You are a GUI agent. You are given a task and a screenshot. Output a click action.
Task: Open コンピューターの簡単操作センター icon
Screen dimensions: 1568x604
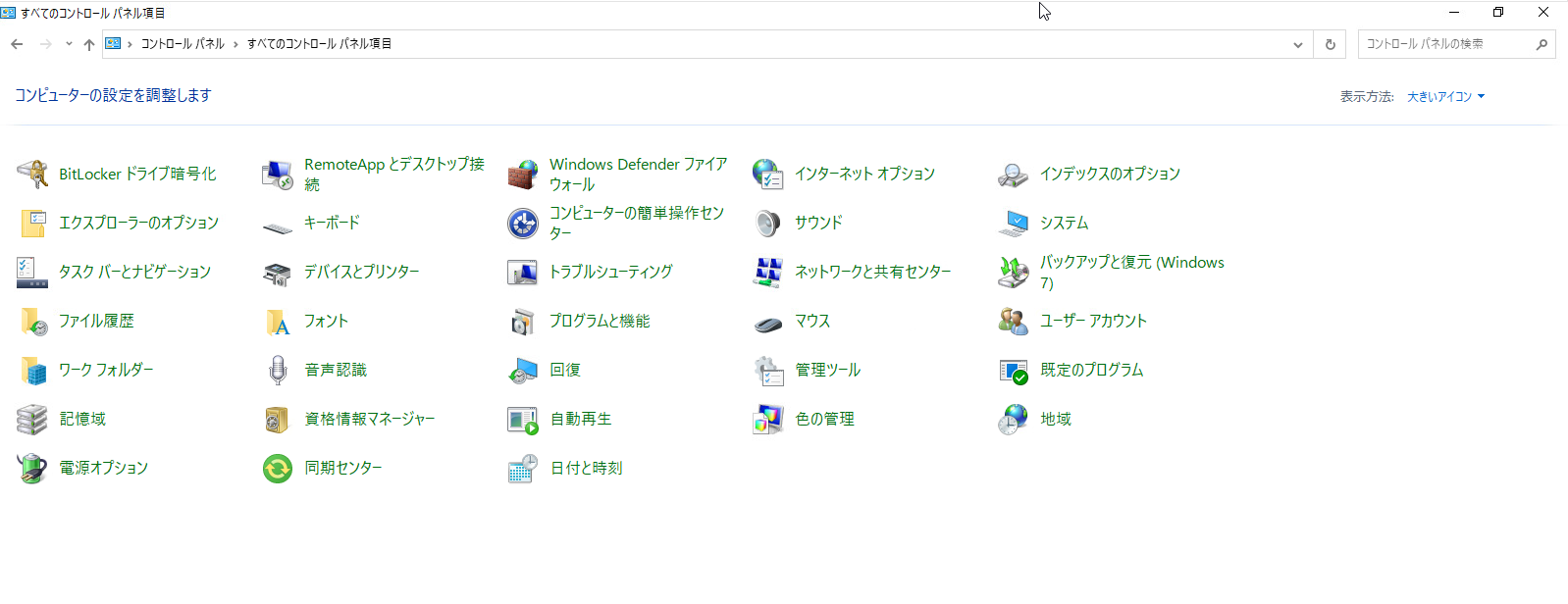[x=523, y=224]
